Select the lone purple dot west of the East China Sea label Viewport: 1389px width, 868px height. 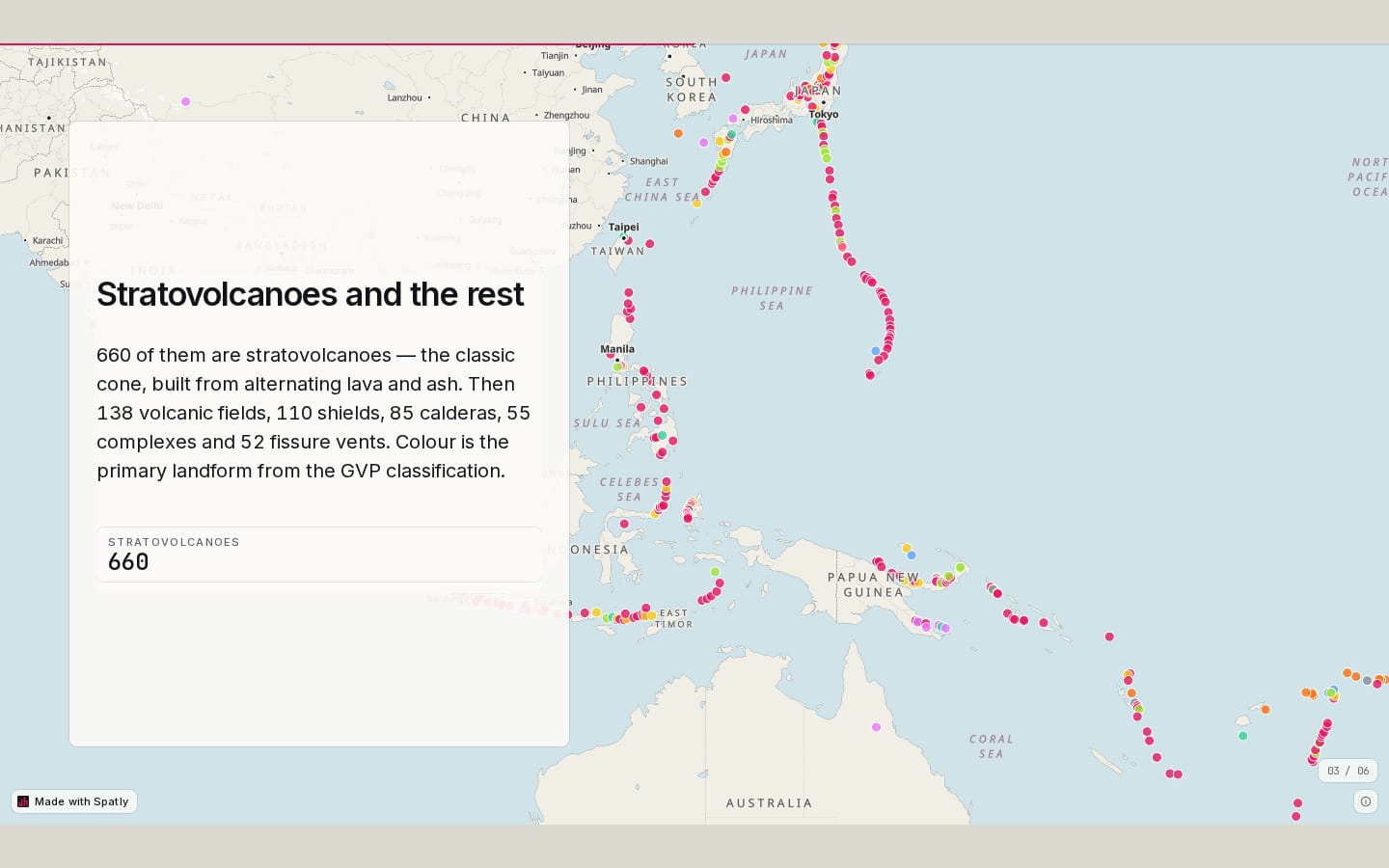(703, 143)
